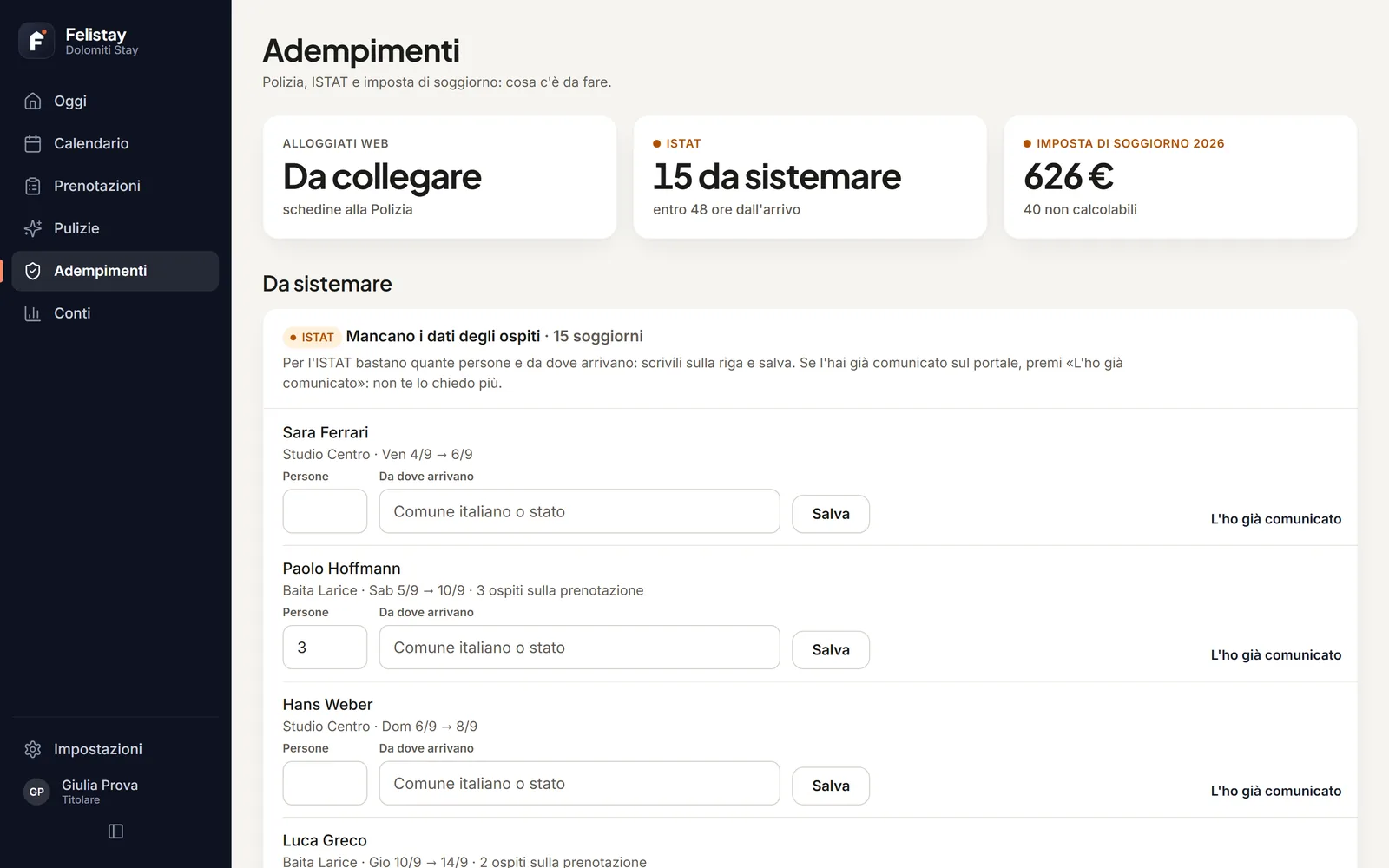Viewport: 1389px width, 868px height.
Task: Open the Alloggiati Web card
Action: point(439,177)
